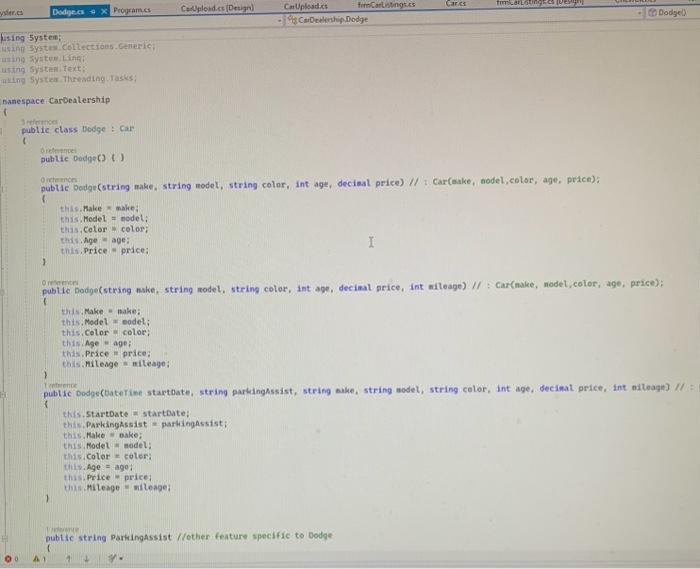Open the CarUpload.cs code tab
The width and height of the screenshot is (700, 569).
coord(305,6)
